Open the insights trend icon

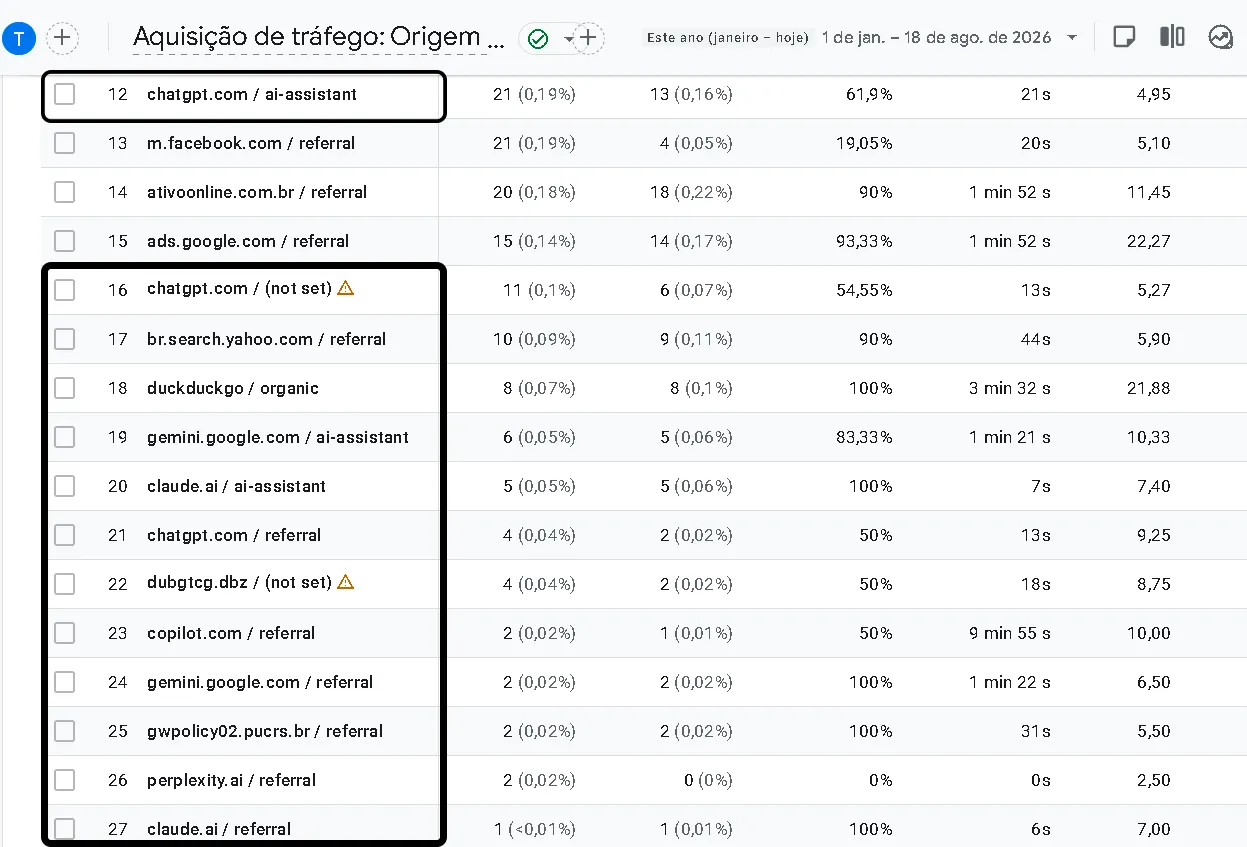[x=1220, y=38]
